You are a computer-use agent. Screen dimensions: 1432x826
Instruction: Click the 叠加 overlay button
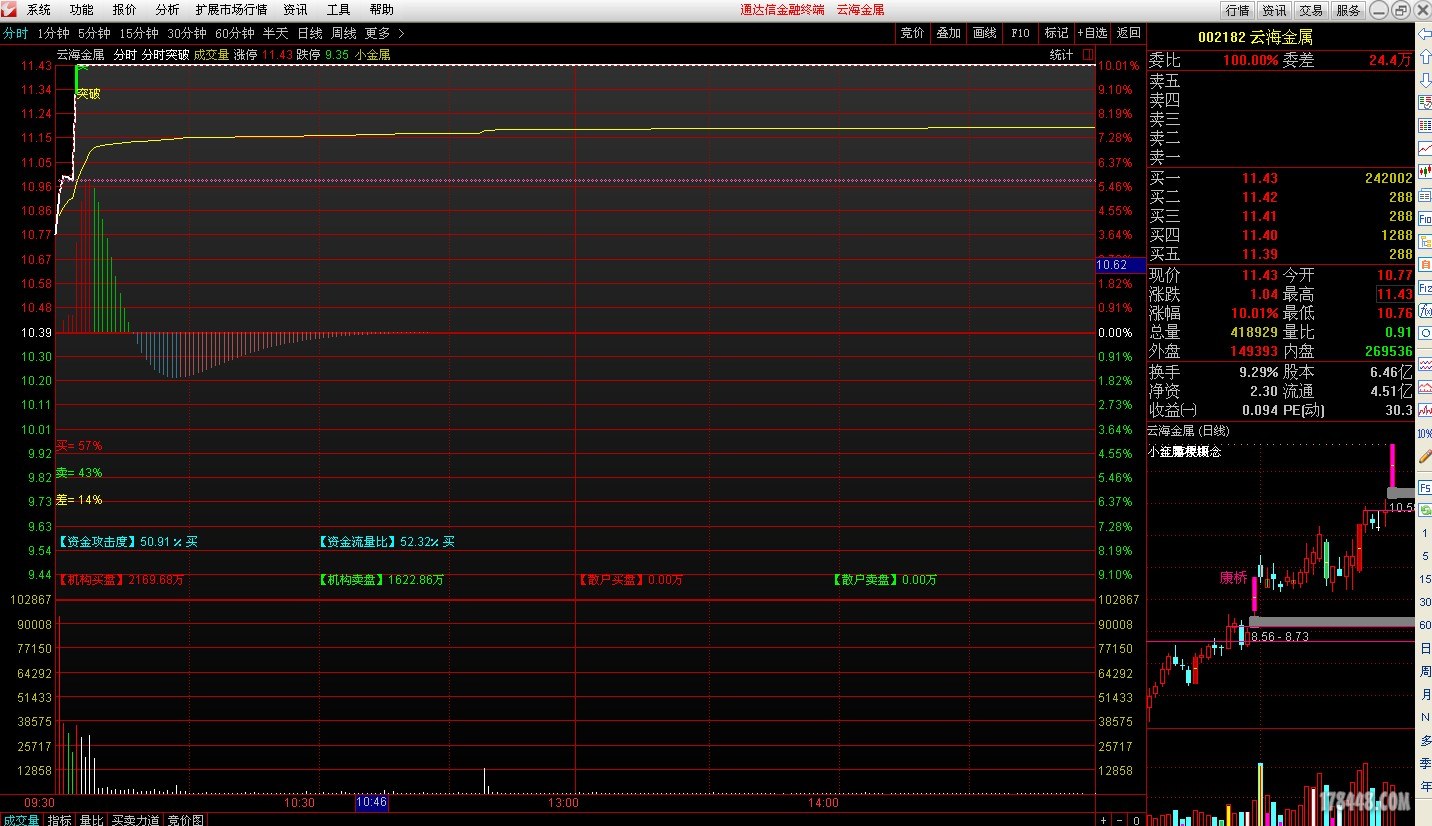pyautogui.click(x=948, y=33)
